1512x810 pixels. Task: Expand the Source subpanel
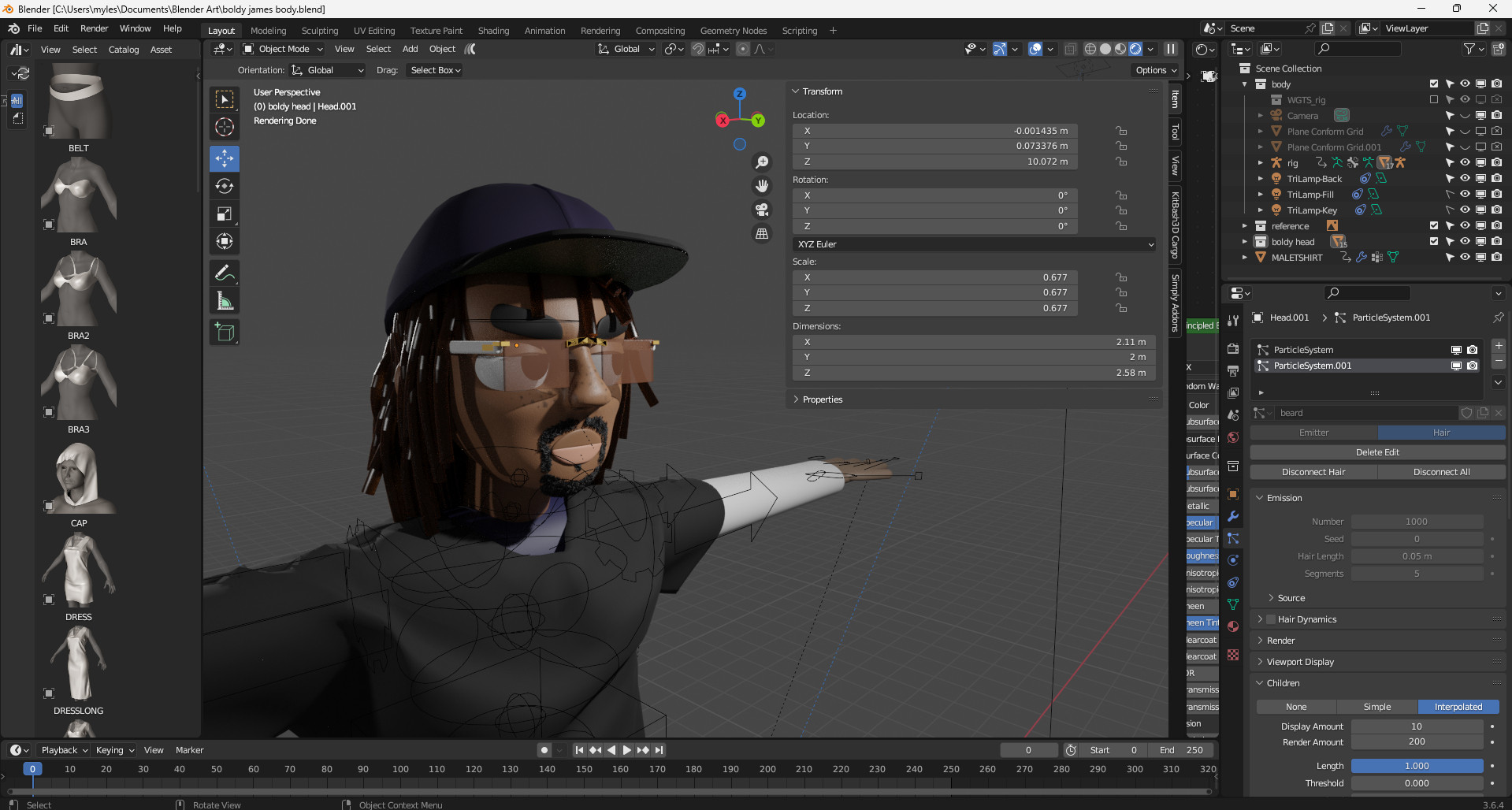coord(1290,598)
